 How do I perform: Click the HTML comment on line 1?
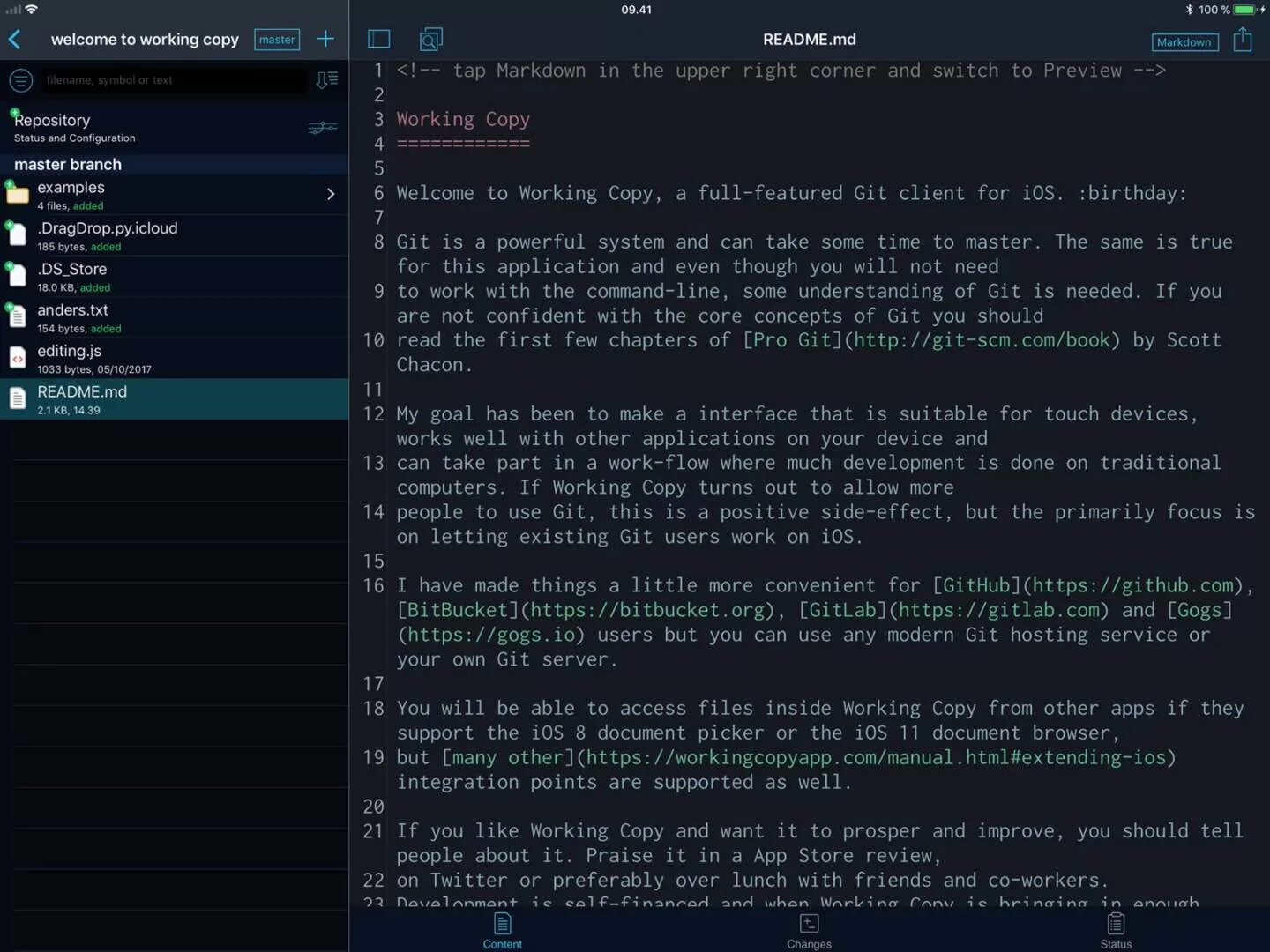click(x=781, y=71)
